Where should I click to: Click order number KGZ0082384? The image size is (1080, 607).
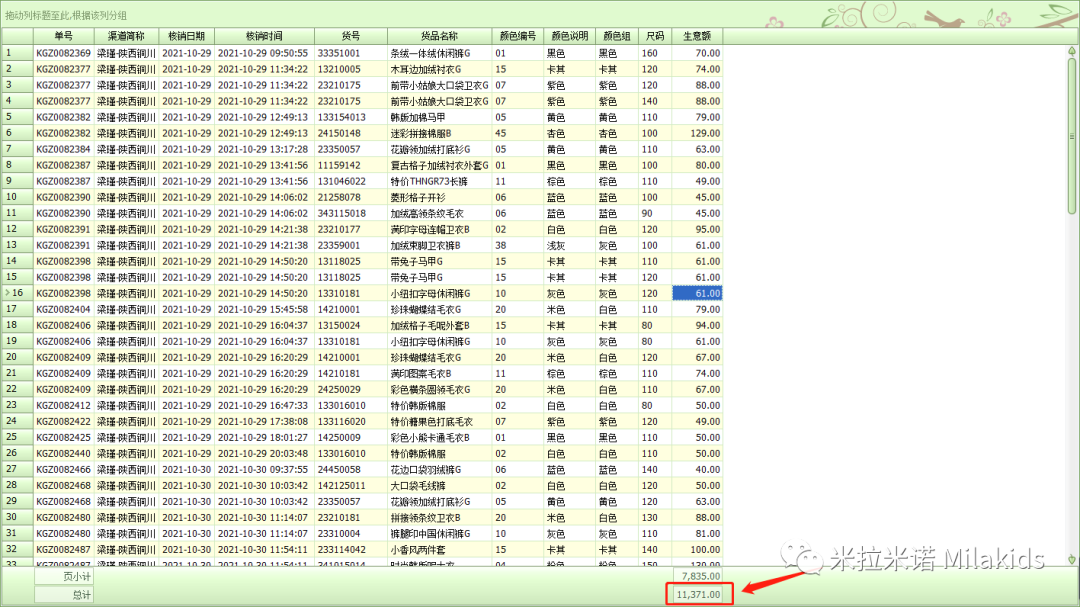(63, 150)
